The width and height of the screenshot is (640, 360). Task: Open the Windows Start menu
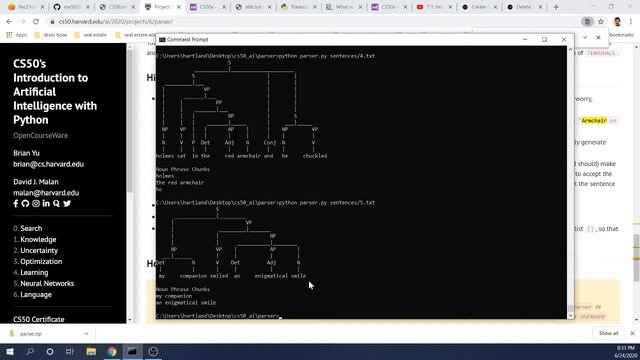[9, 351]
